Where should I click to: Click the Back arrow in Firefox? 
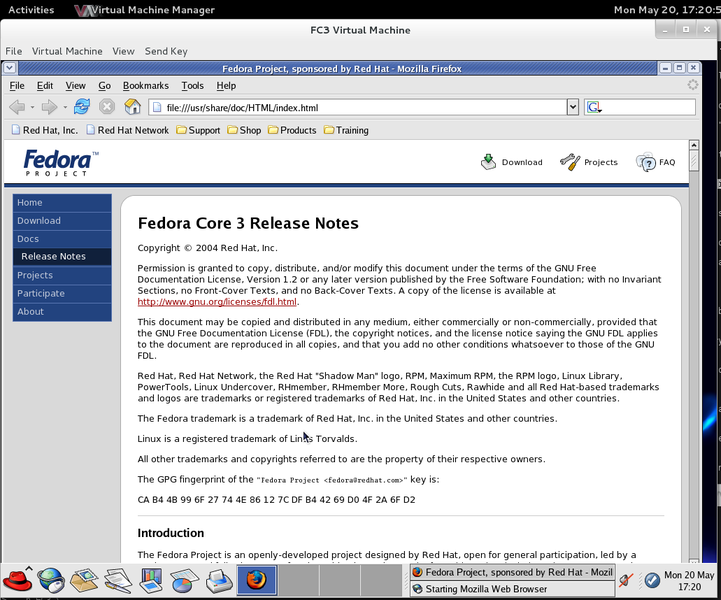click(17, 107)
